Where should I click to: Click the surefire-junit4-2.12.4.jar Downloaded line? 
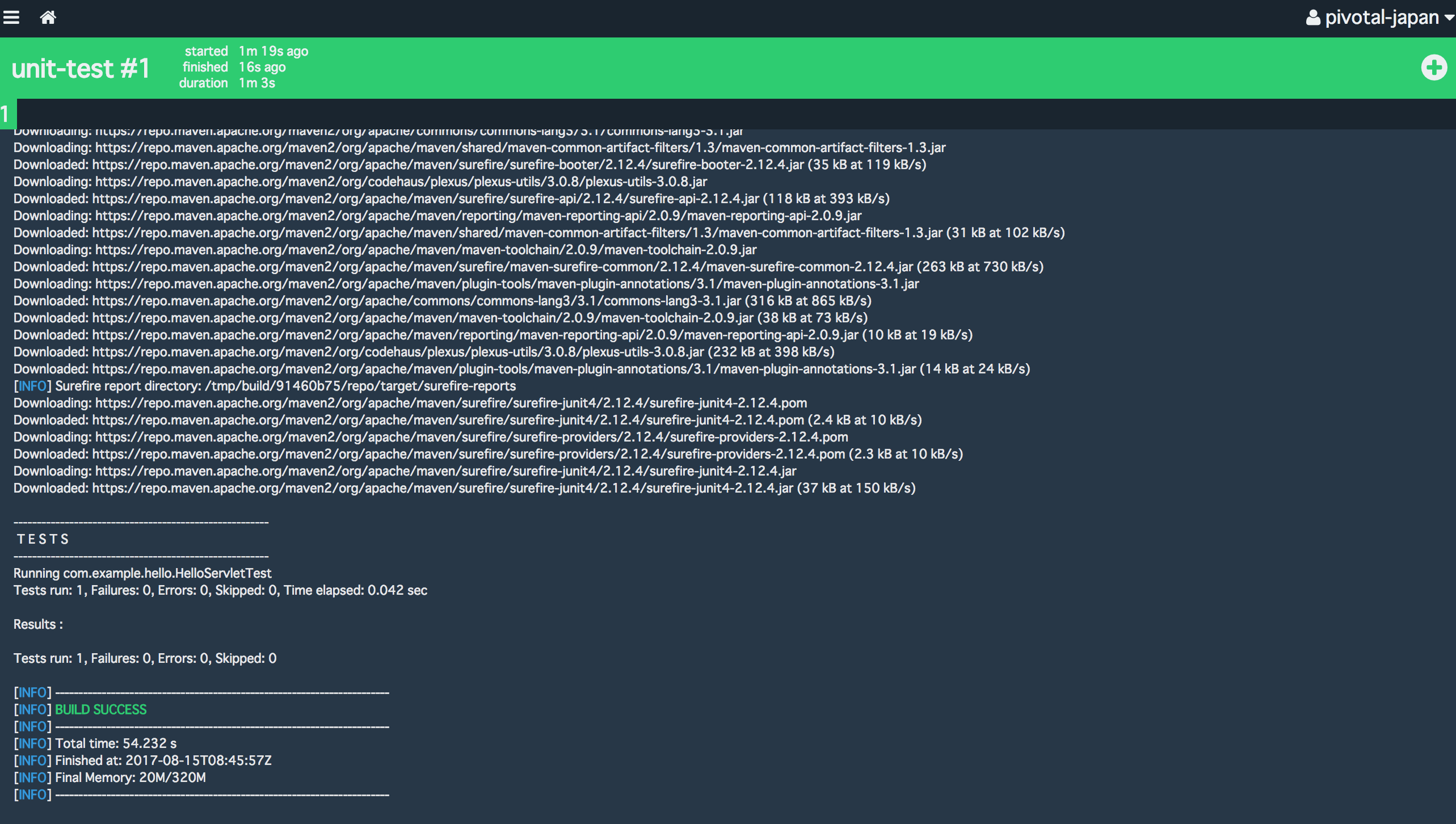[x=464, y=488]
